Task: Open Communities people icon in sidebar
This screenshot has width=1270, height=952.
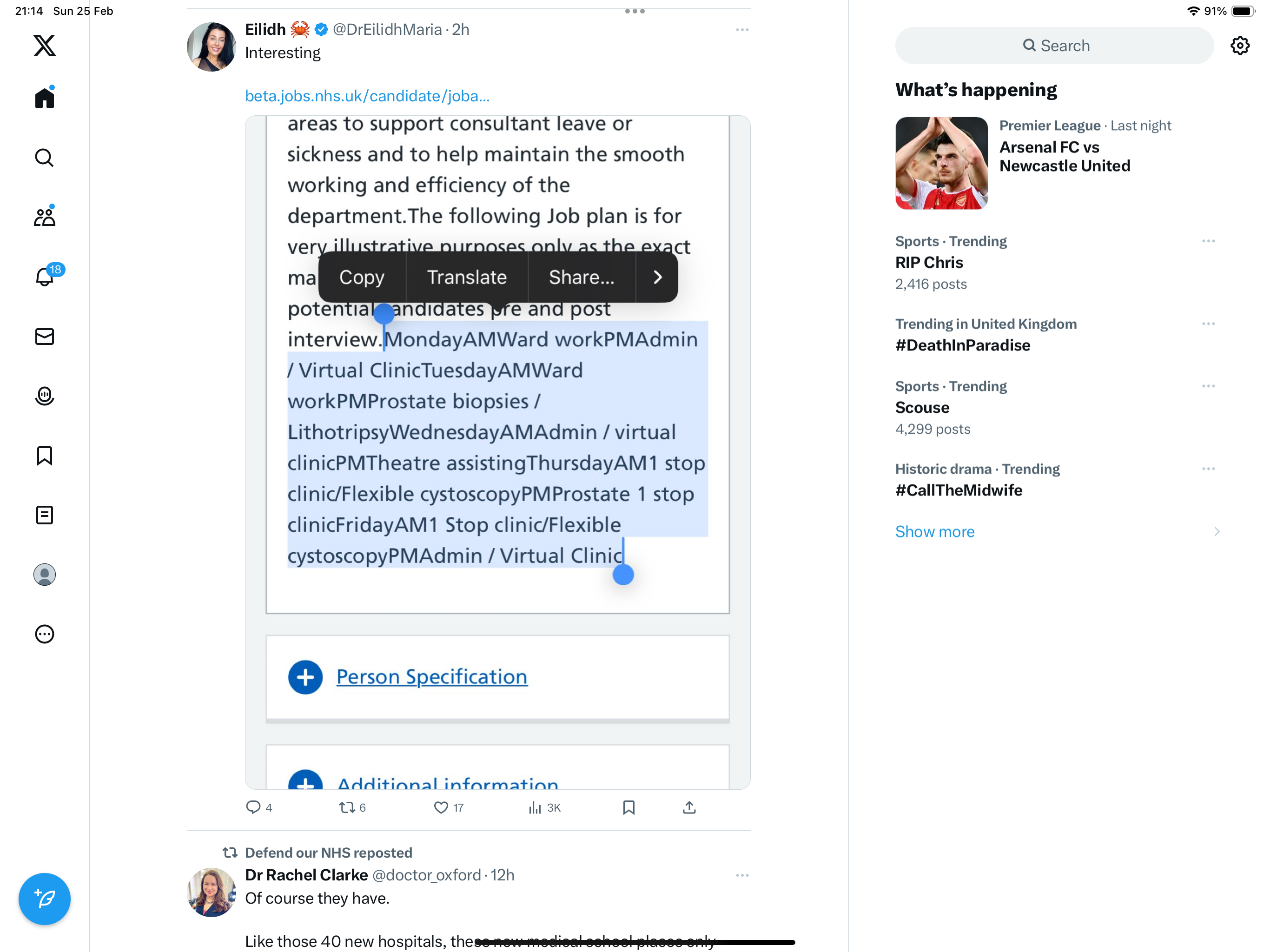Action: 44,217
